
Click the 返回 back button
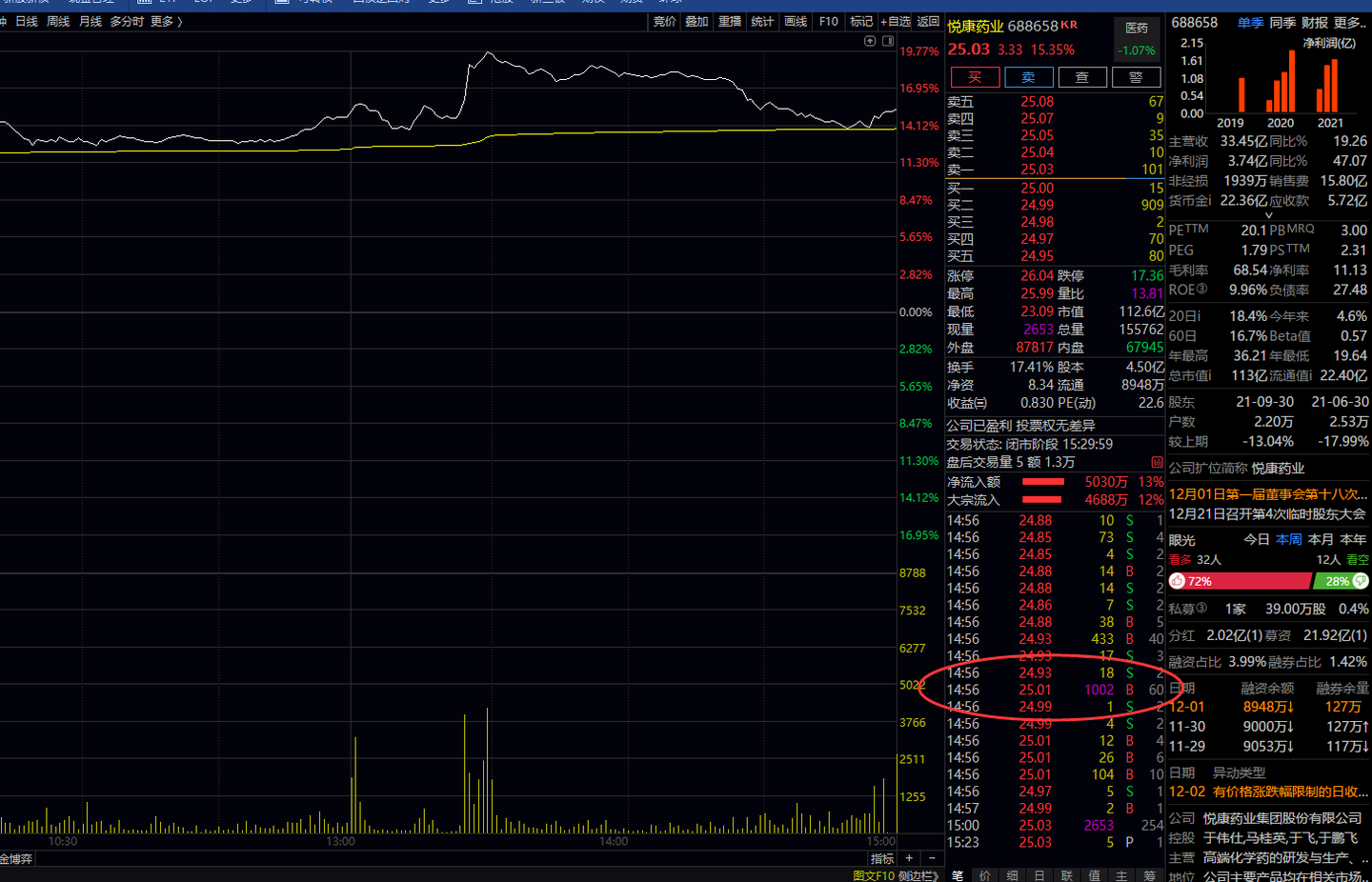point(928,21)
